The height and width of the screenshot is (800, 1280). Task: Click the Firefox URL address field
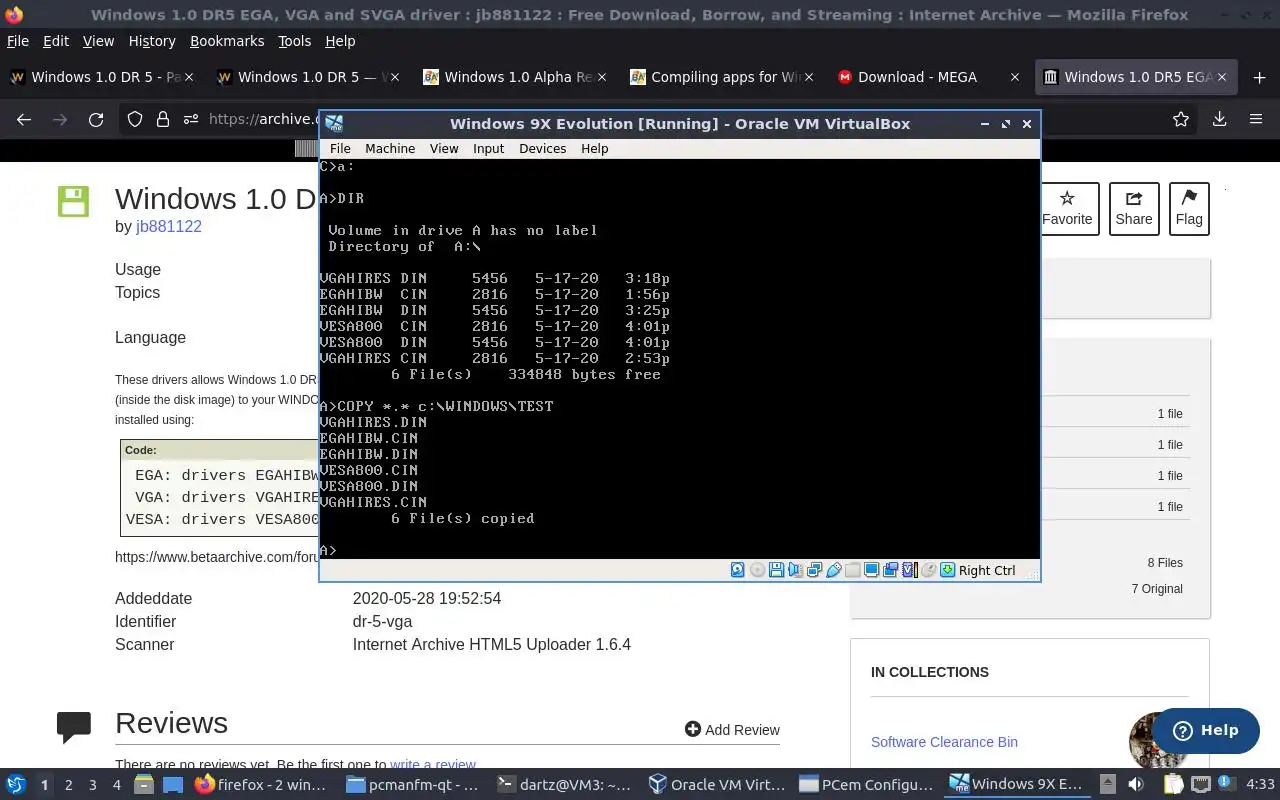(x=262, y=119)
